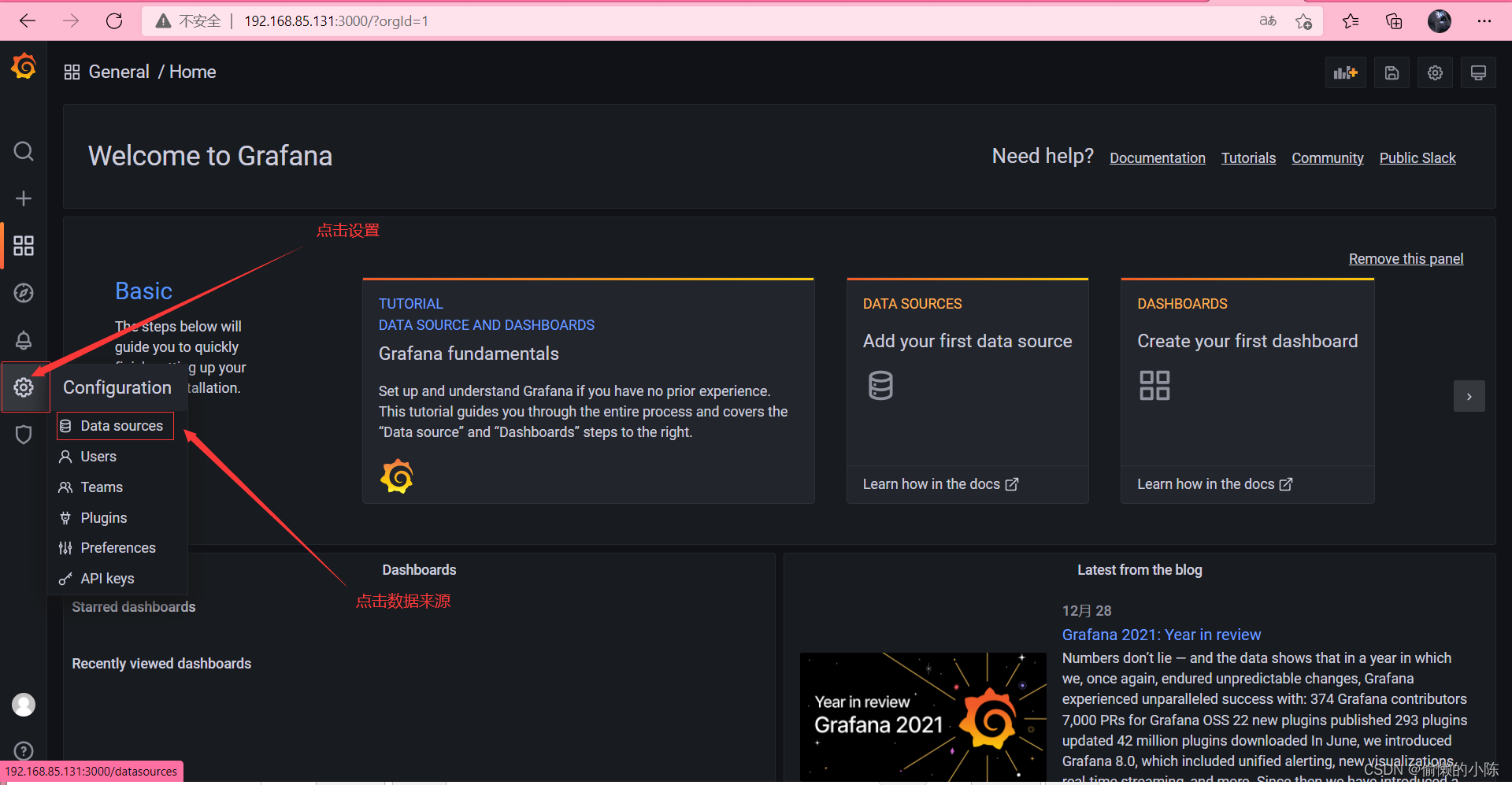Click the Starred dashboards heading
1512x785 pixels.
(134, 607)
